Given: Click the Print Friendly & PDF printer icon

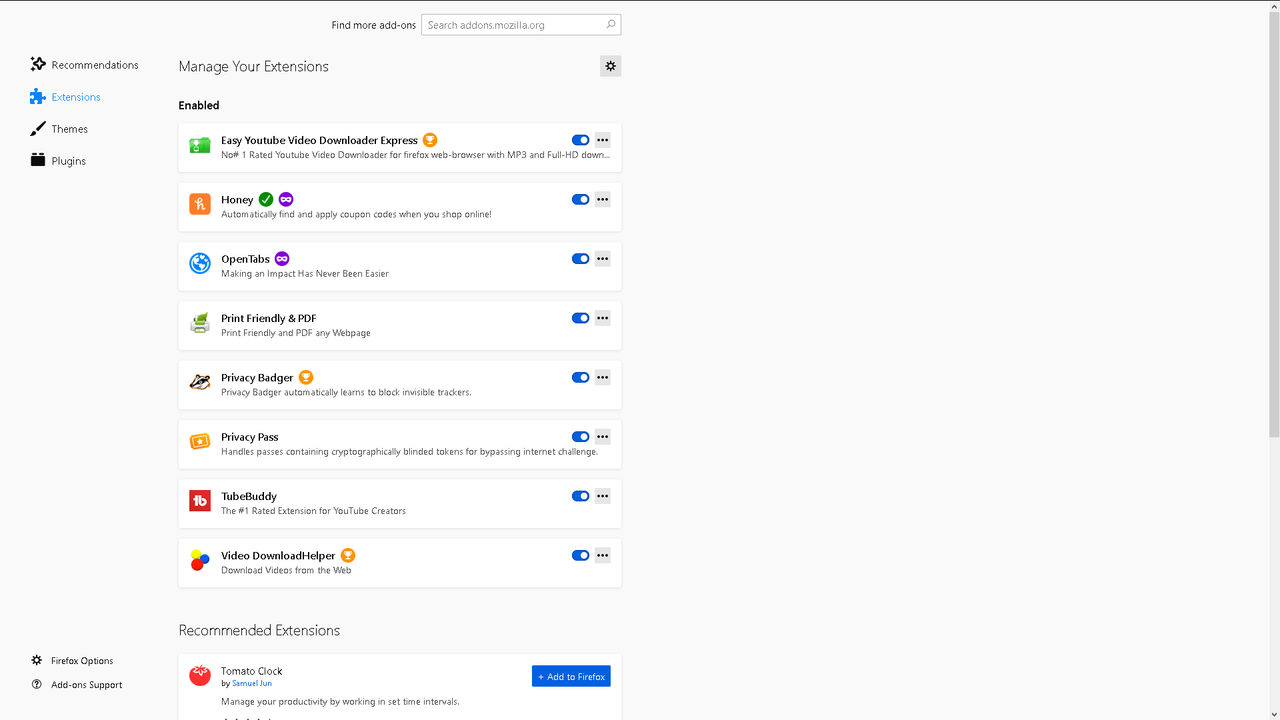Looking at the screenshot, I should tap(200, 323).
